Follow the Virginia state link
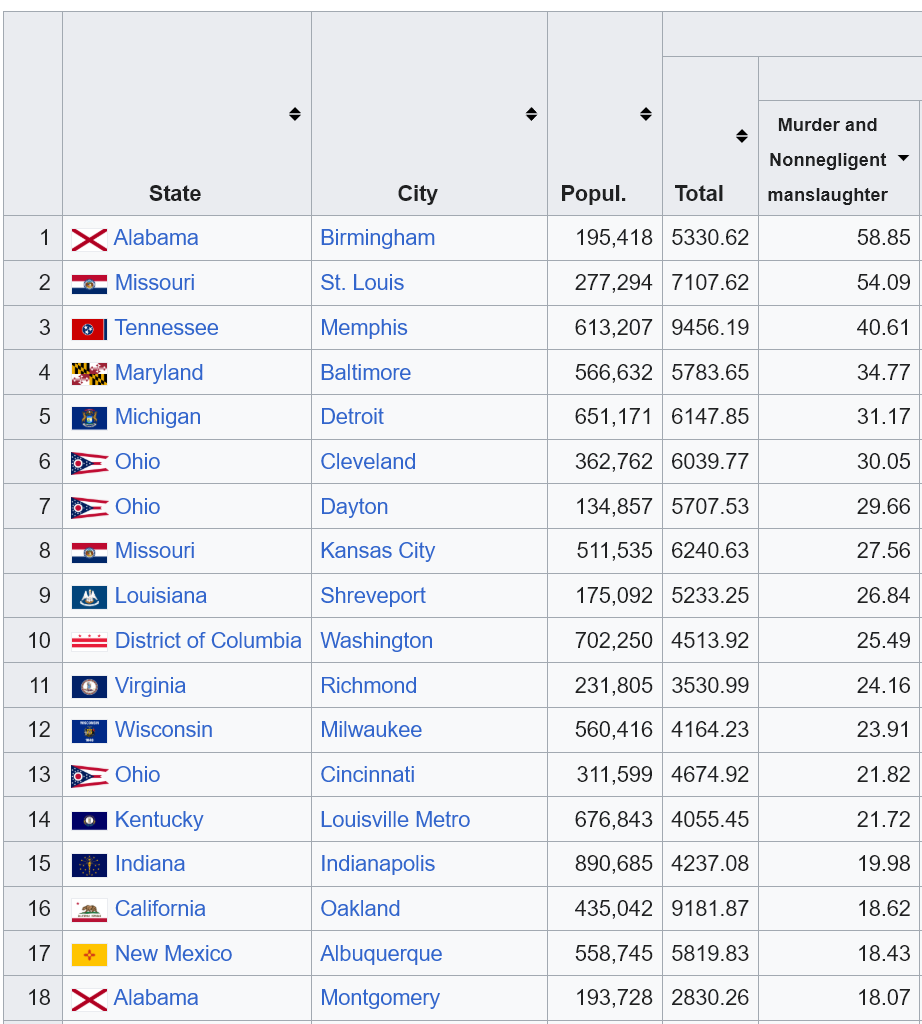This screenshot has width=922, height=1024. pyautogui.click(x=150, y=685)
